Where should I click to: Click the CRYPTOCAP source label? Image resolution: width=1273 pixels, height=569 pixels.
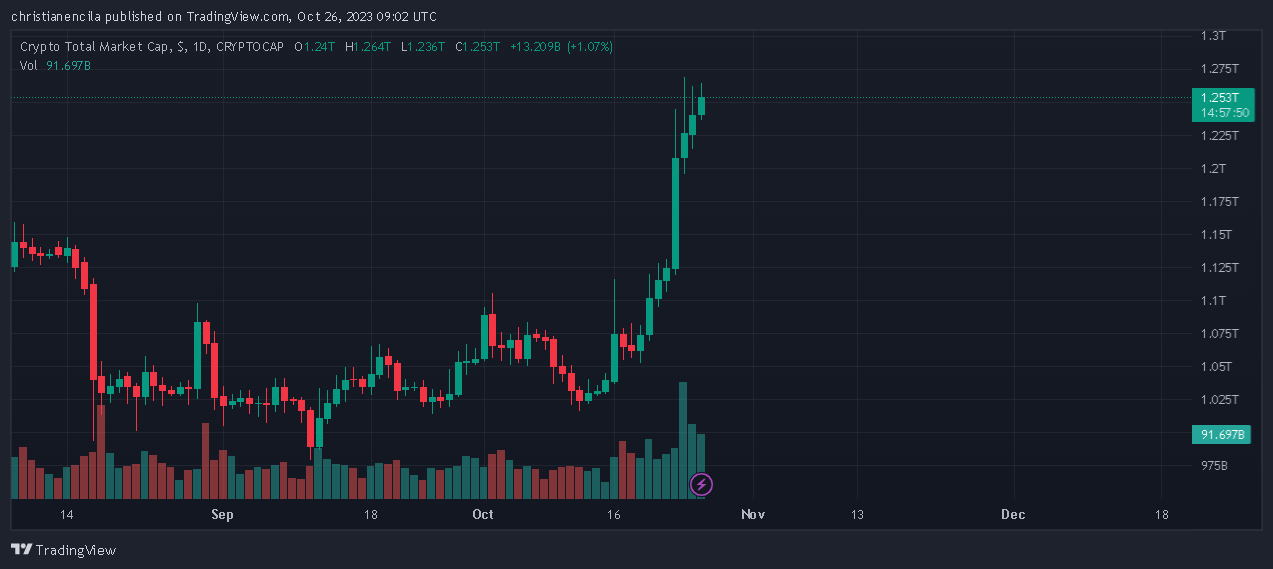(250, 47)
